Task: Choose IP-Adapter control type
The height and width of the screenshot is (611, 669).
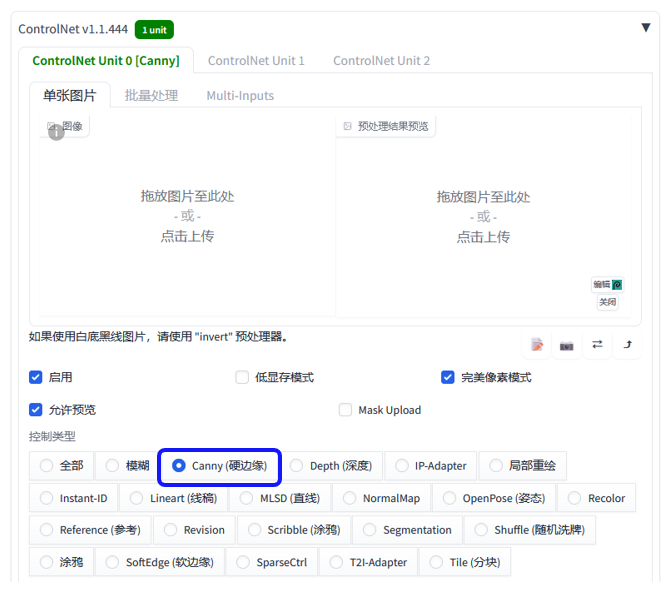Action: [x=430, y=466]
